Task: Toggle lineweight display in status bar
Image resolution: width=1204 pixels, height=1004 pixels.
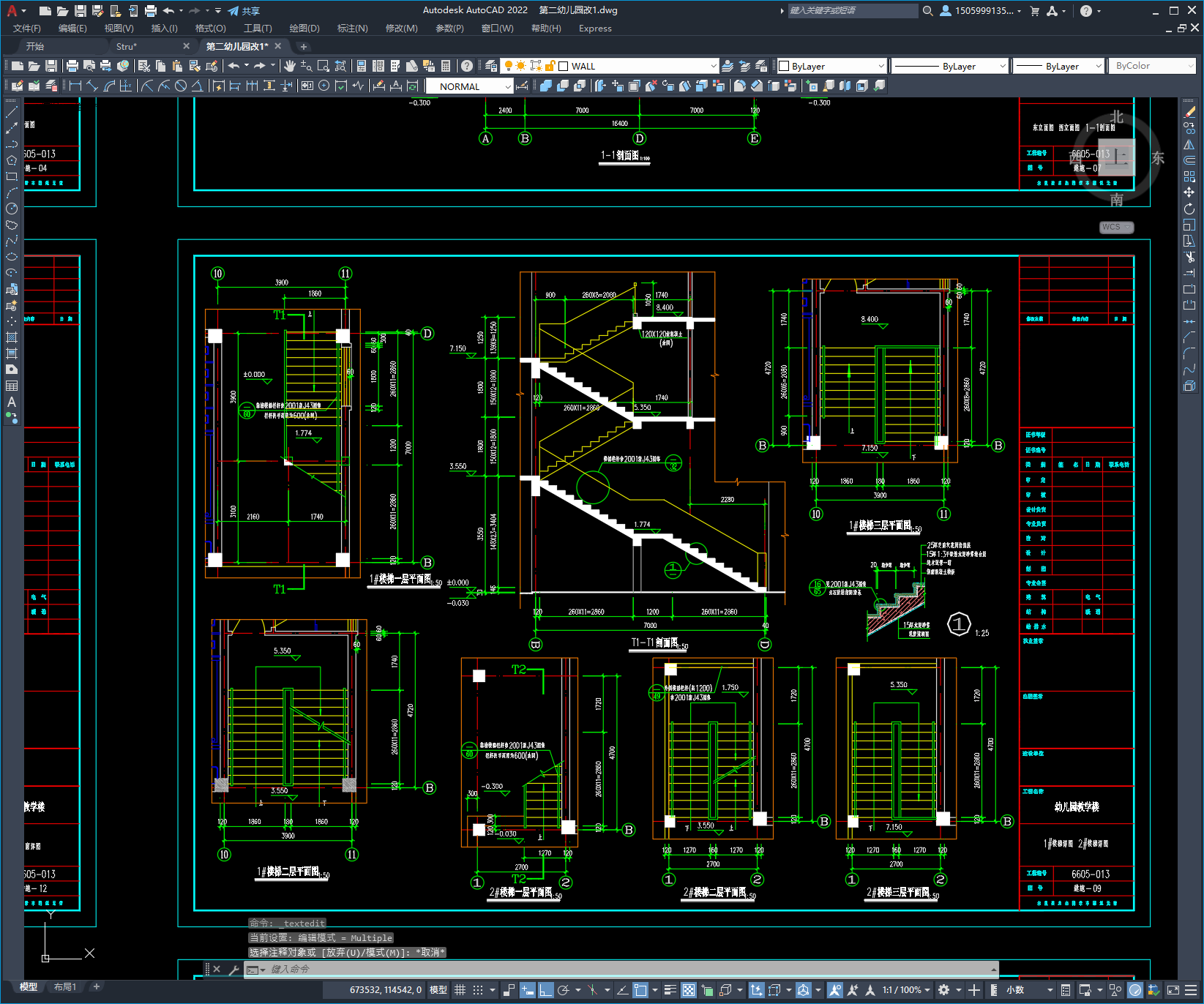Action: (x=670, y=990)
